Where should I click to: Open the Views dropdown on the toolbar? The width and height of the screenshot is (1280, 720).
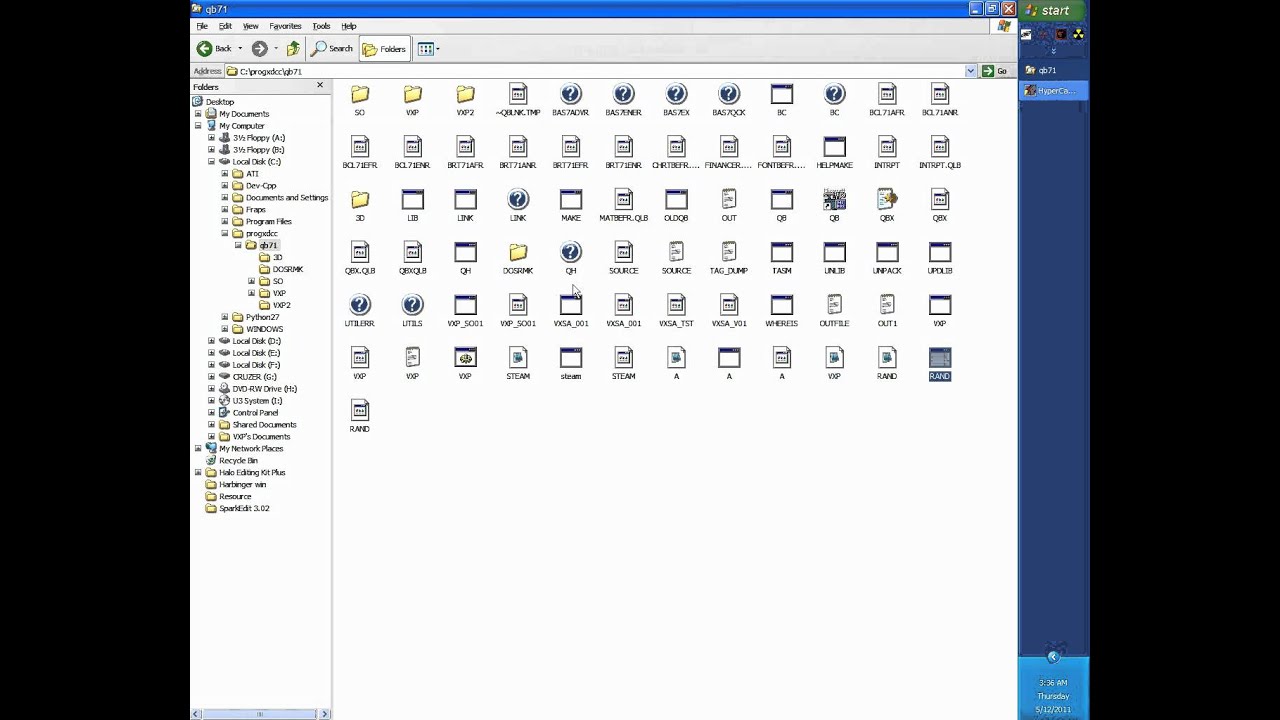(428, 49)
